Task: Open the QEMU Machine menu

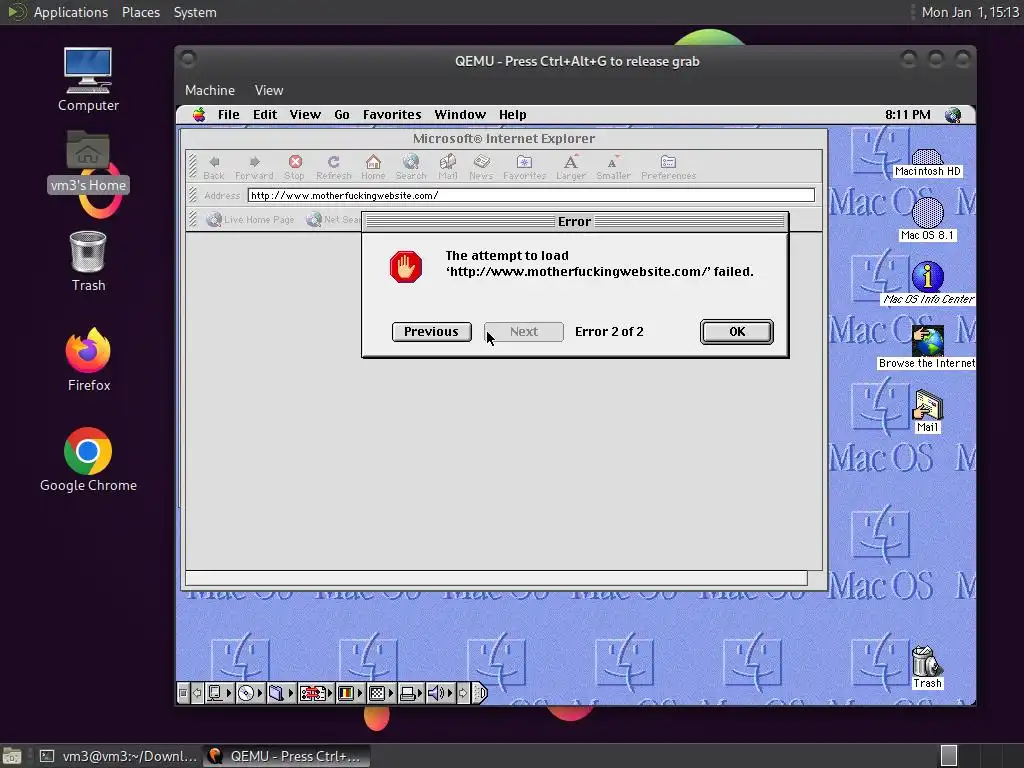Action: [x=210, y=90]
